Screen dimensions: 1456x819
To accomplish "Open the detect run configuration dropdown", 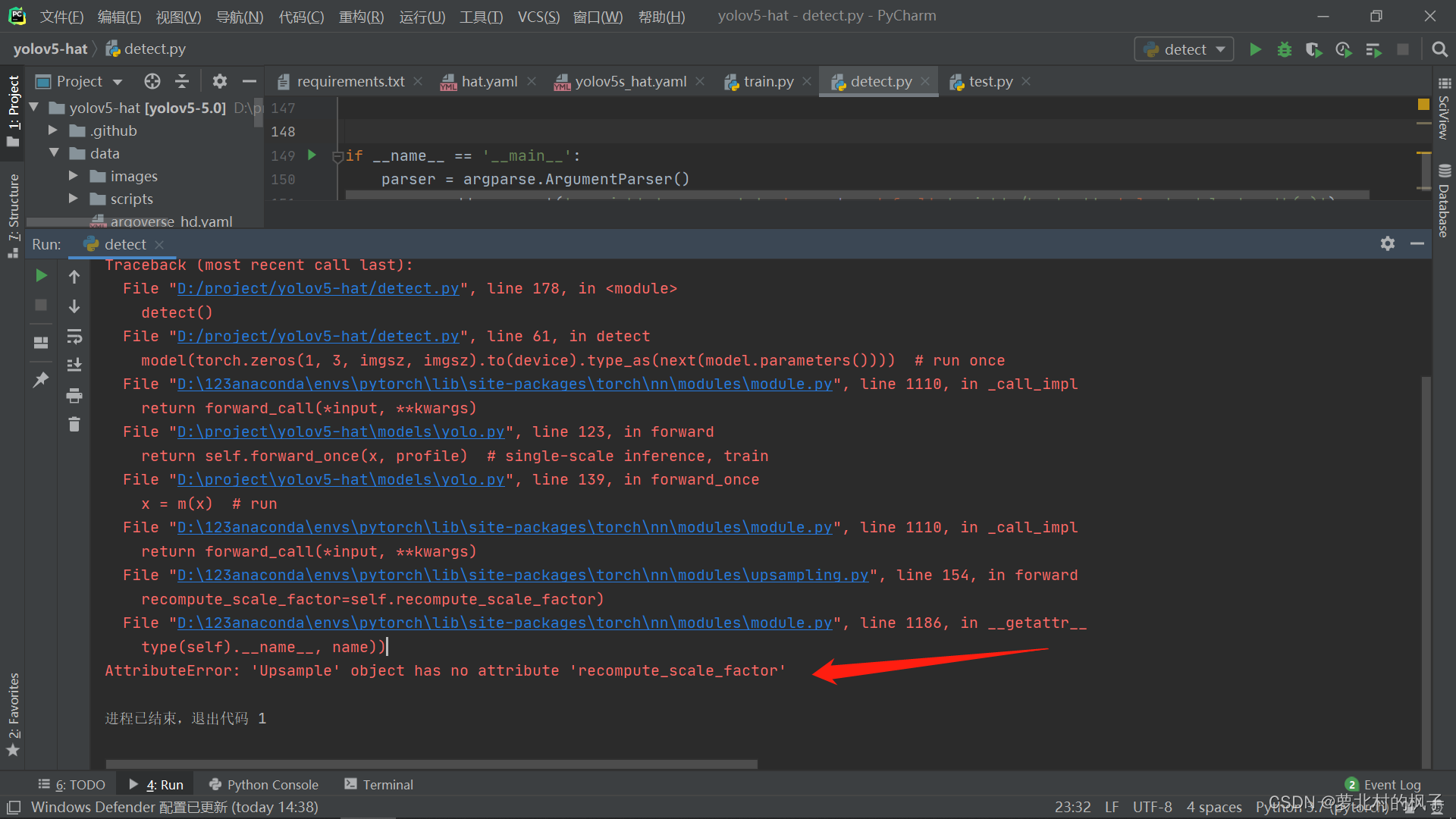I will (x=1184, y=49).
